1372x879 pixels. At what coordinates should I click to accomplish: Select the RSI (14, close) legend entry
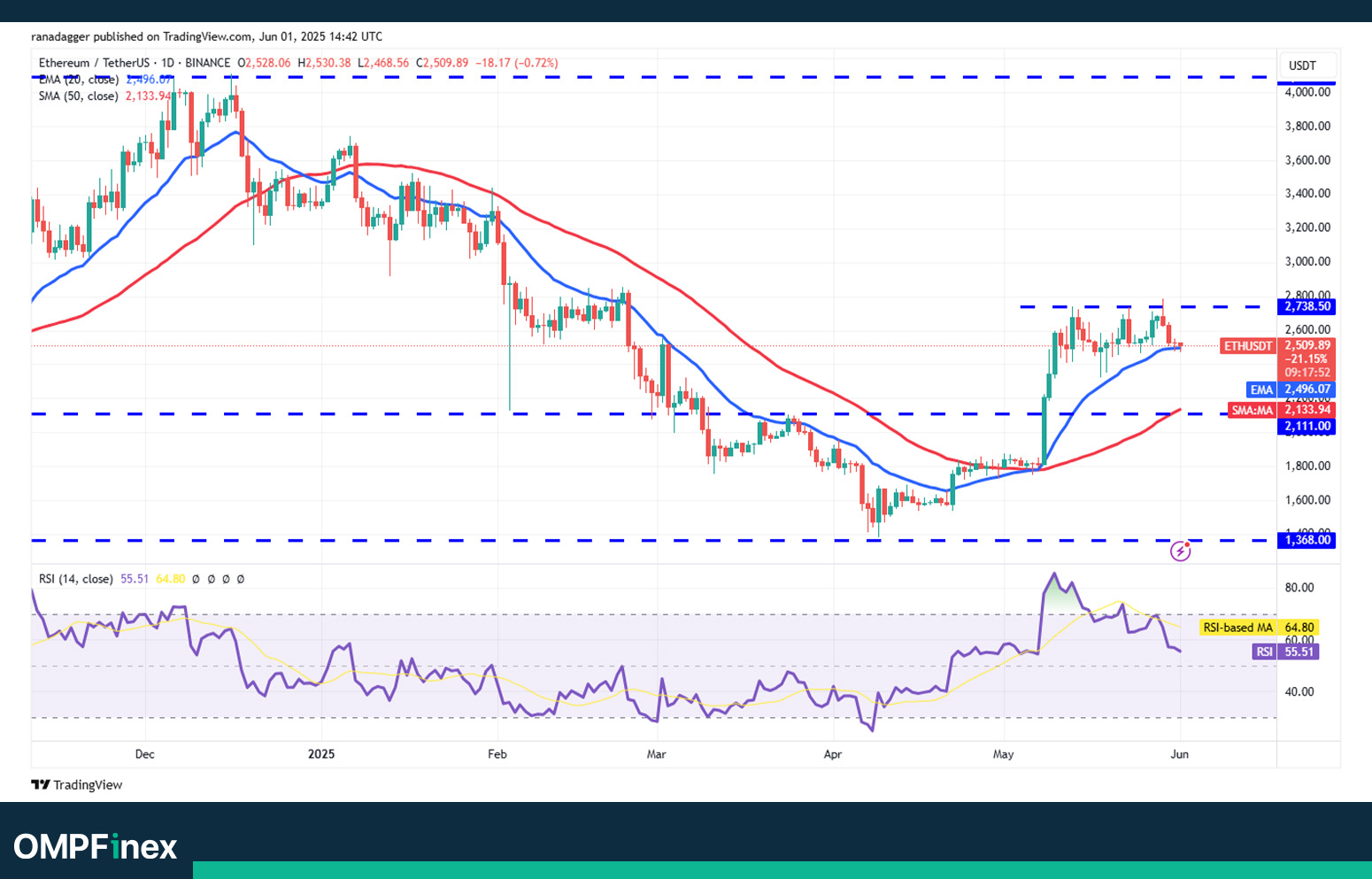[x=75, y=579]
